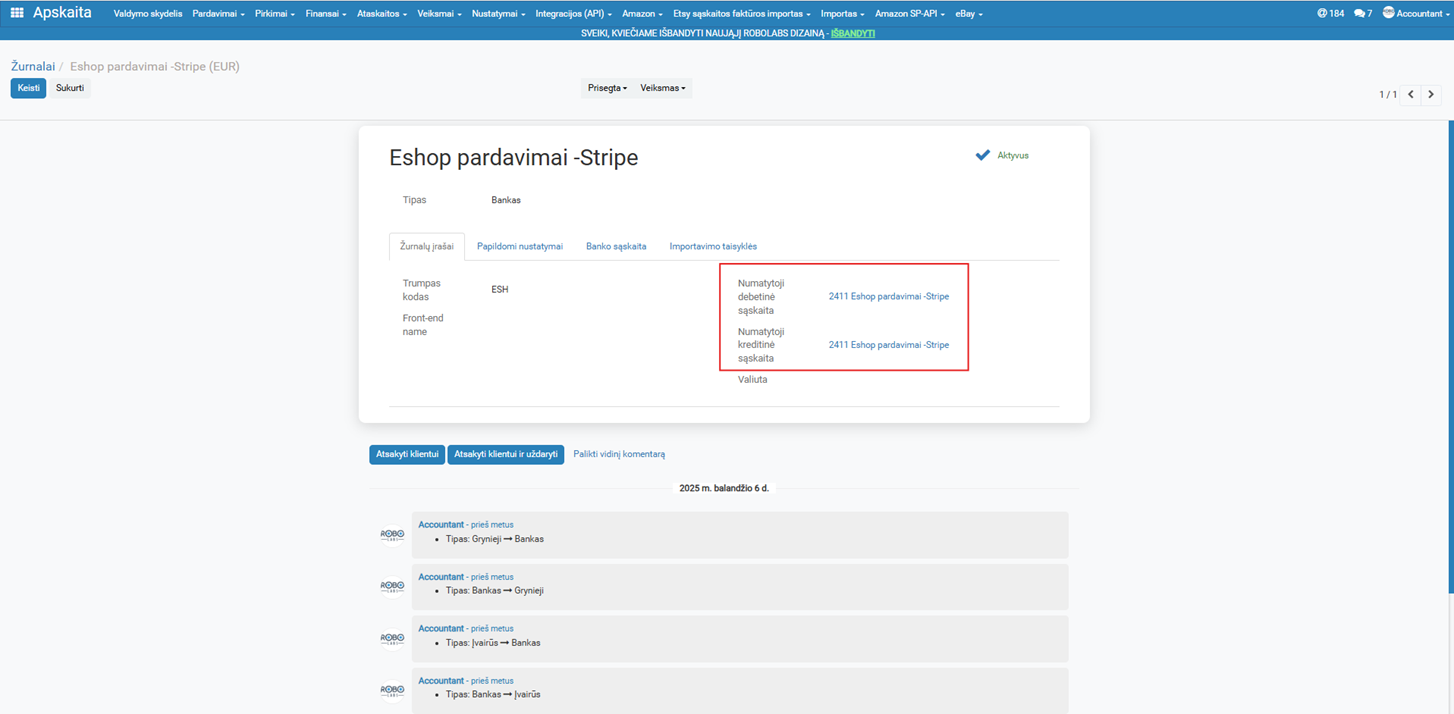Viewport: 1454px width, 714px height.
Task: Go to previous record arrow
Action: click(1411, 94)
